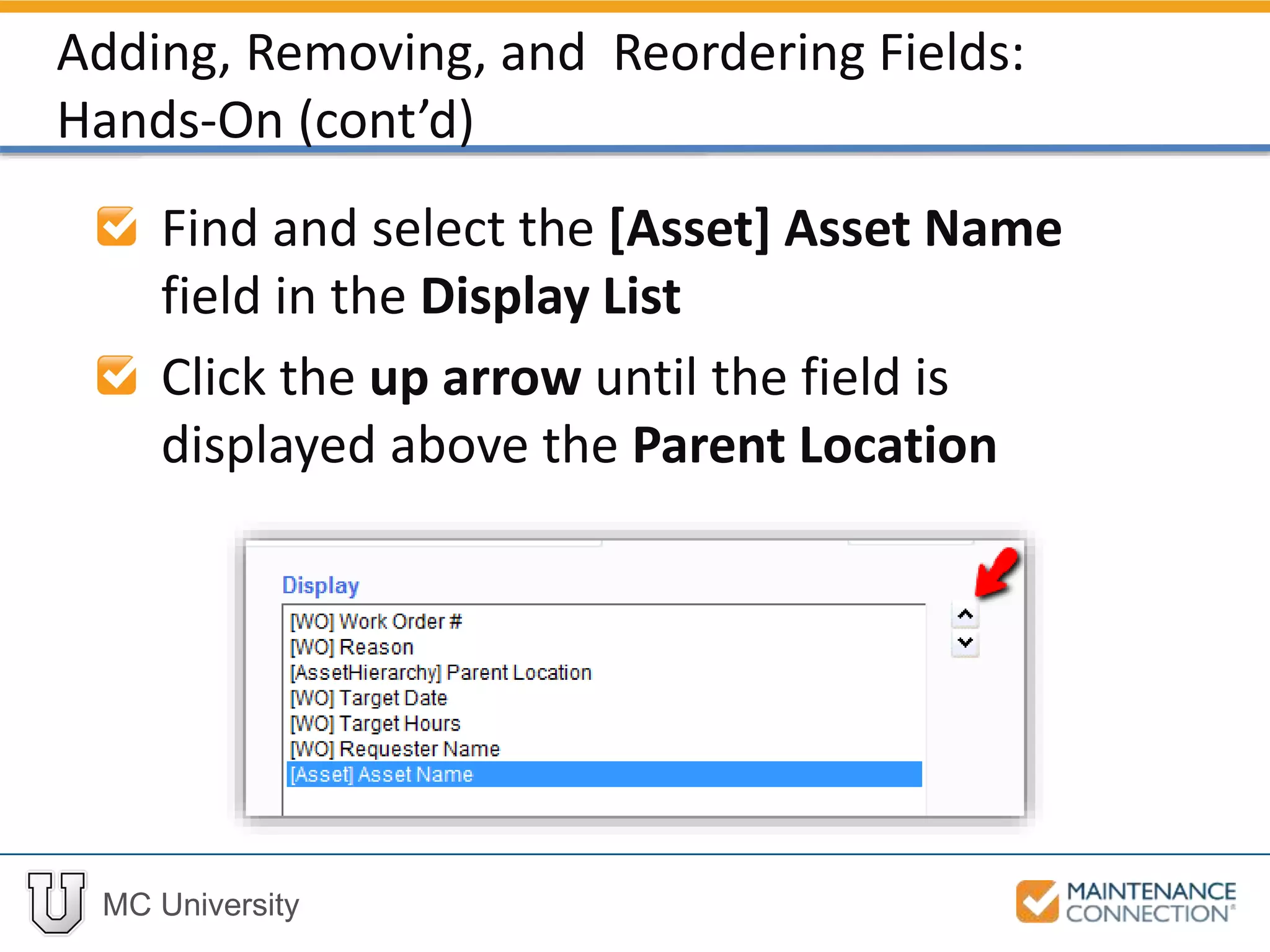This screenshot has height=952, width=1270.
Task: Select the highlighted [Asset] Asset Name field
Action: (605, 774)
